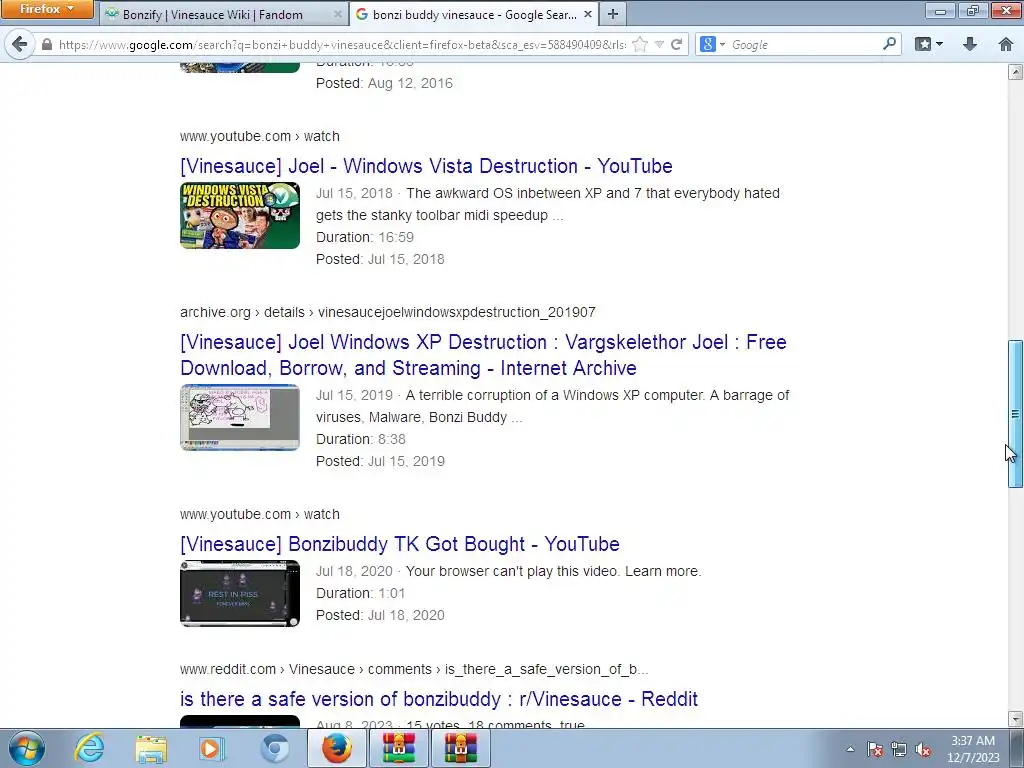The width and height of the screenshot is (1024, 768).
Task: Show hidden system tray icons
Action: click(x=850, y=749)
